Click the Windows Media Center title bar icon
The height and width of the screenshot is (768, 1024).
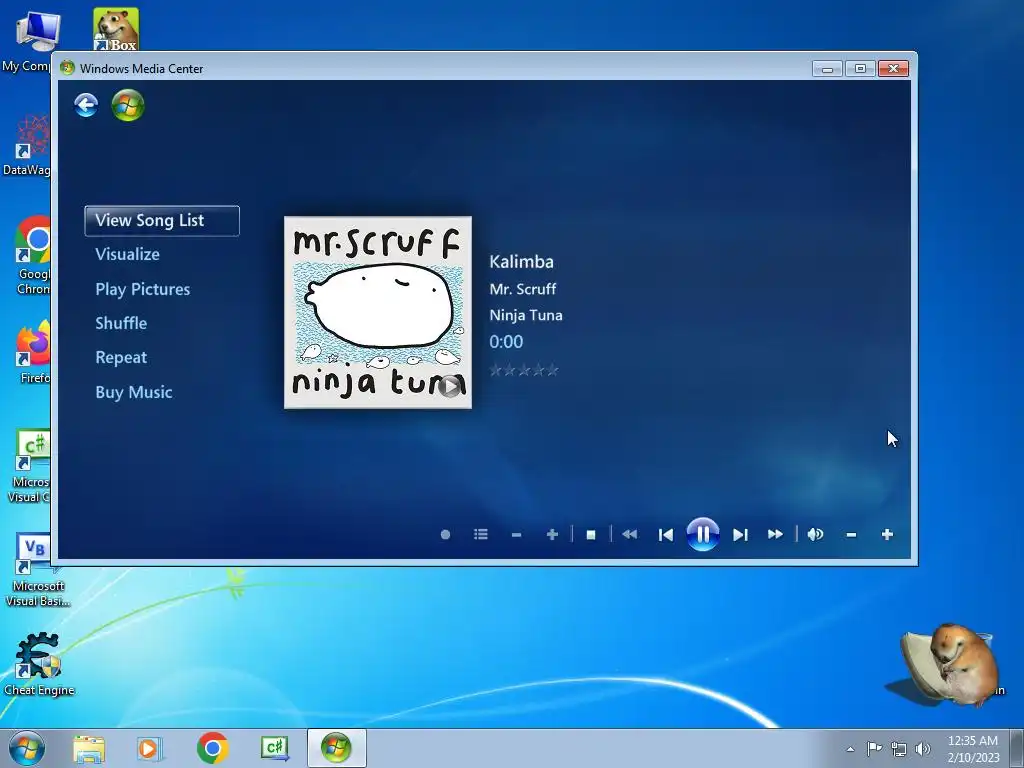tap(67, 68)
